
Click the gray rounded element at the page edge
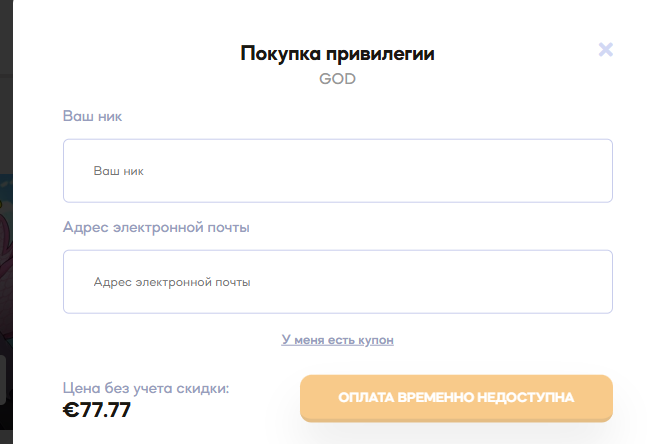[x=2, y=380]
